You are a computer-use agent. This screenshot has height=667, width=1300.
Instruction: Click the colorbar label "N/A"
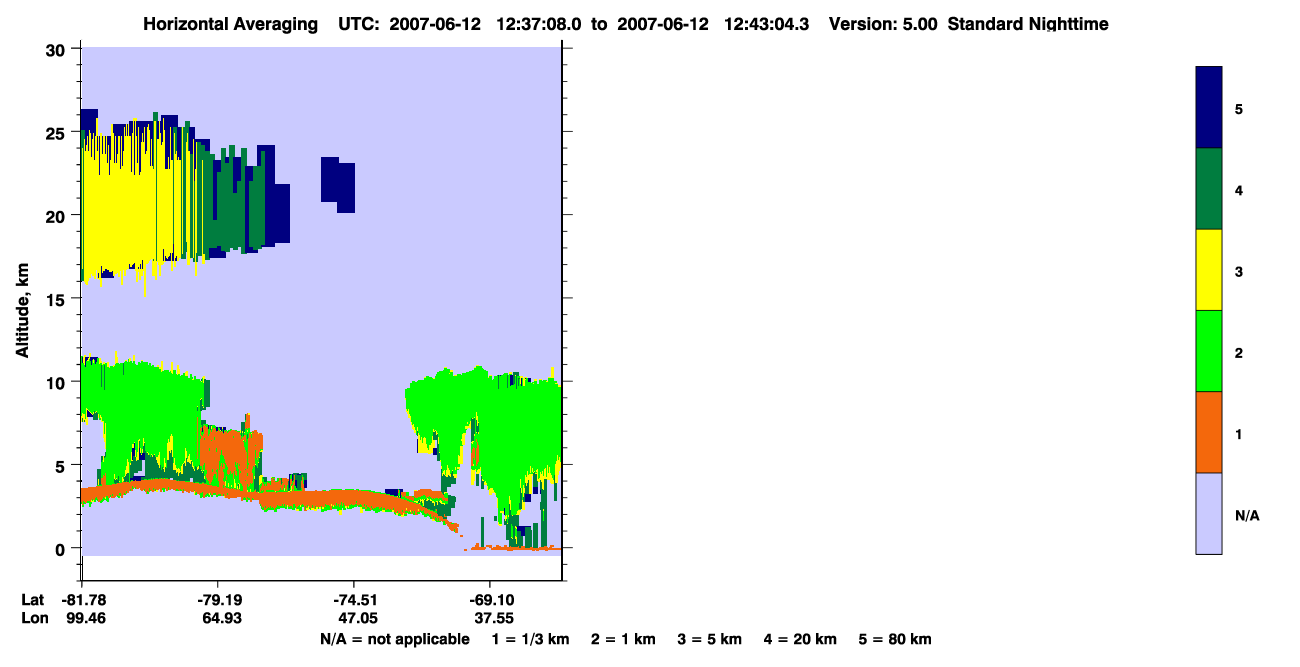pos(1247,515)
